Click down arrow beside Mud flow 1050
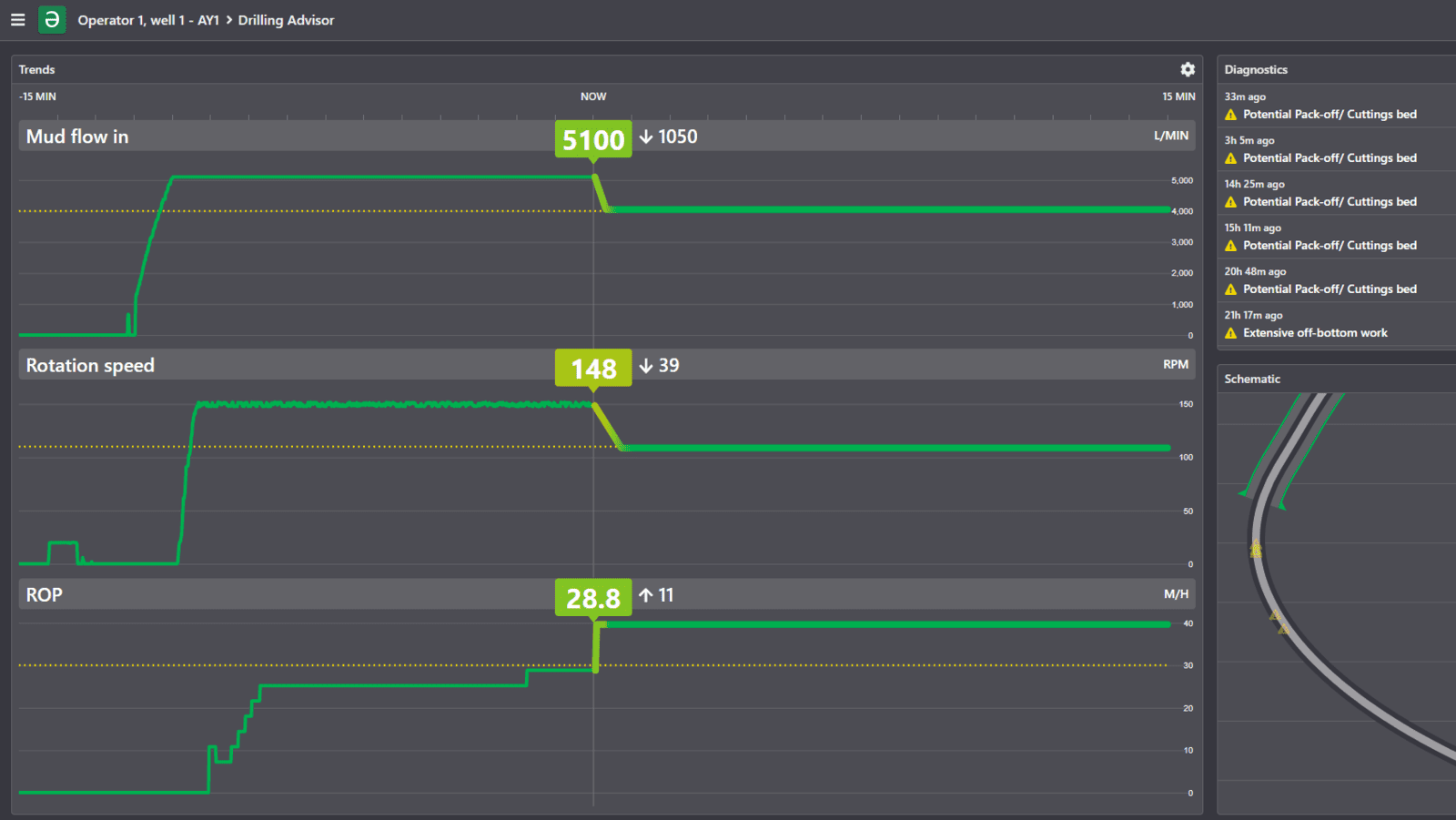The image size is (1456, 820). (x=646, y=137)
